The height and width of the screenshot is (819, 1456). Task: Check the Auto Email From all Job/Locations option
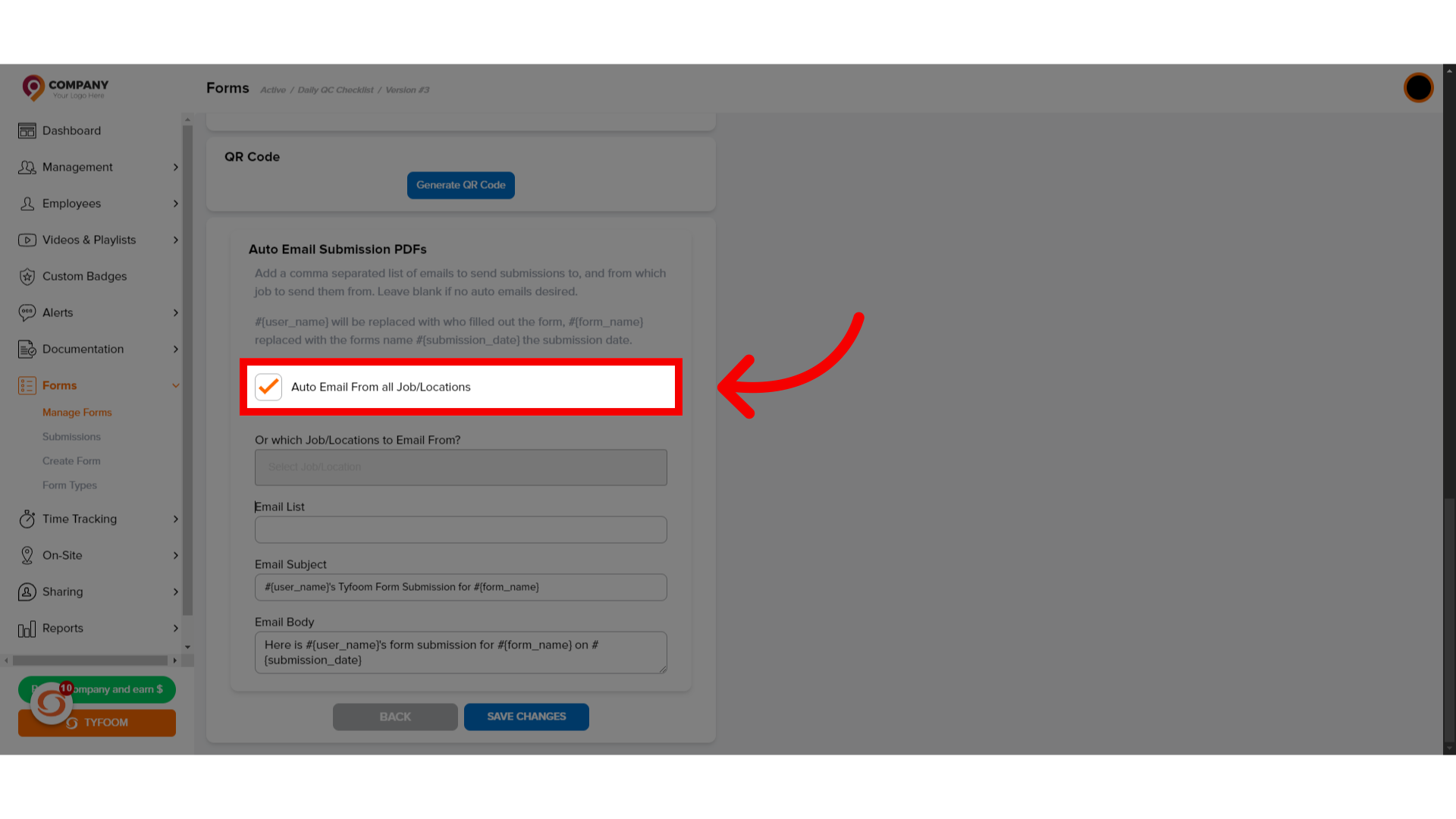point(268,387)
